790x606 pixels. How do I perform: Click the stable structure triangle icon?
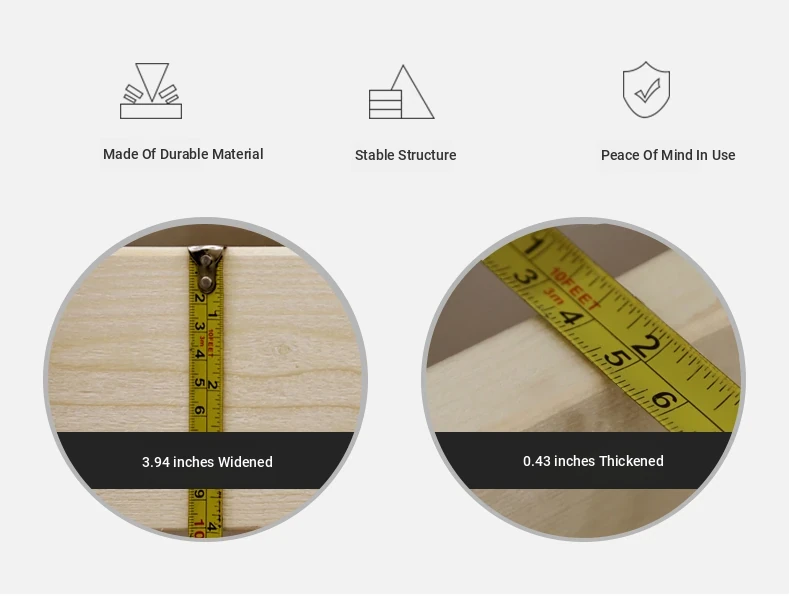tap(402, 92)
